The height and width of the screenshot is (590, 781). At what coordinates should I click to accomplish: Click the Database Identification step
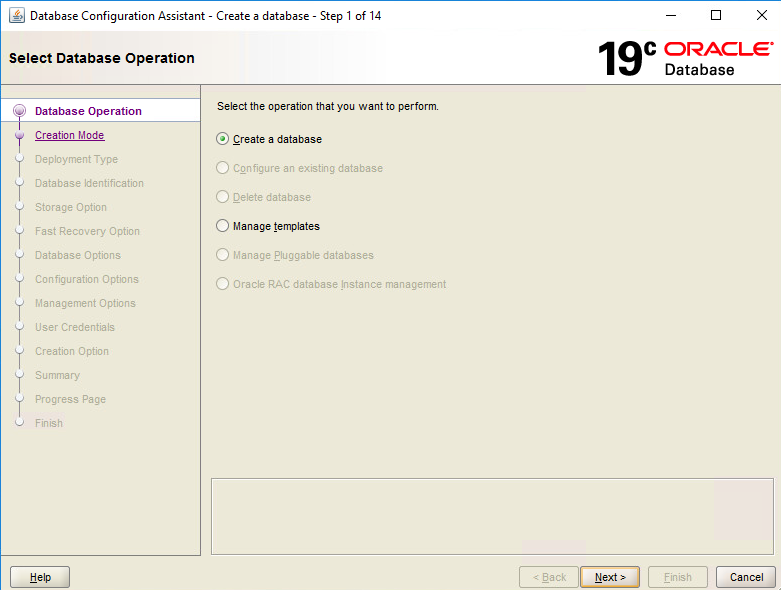(89, 183)
